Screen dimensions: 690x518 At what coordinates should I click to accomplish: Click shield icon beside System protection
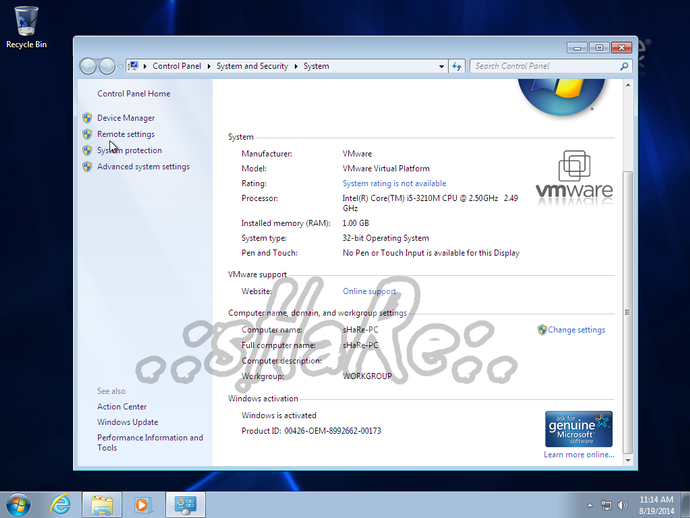point(87,151)
